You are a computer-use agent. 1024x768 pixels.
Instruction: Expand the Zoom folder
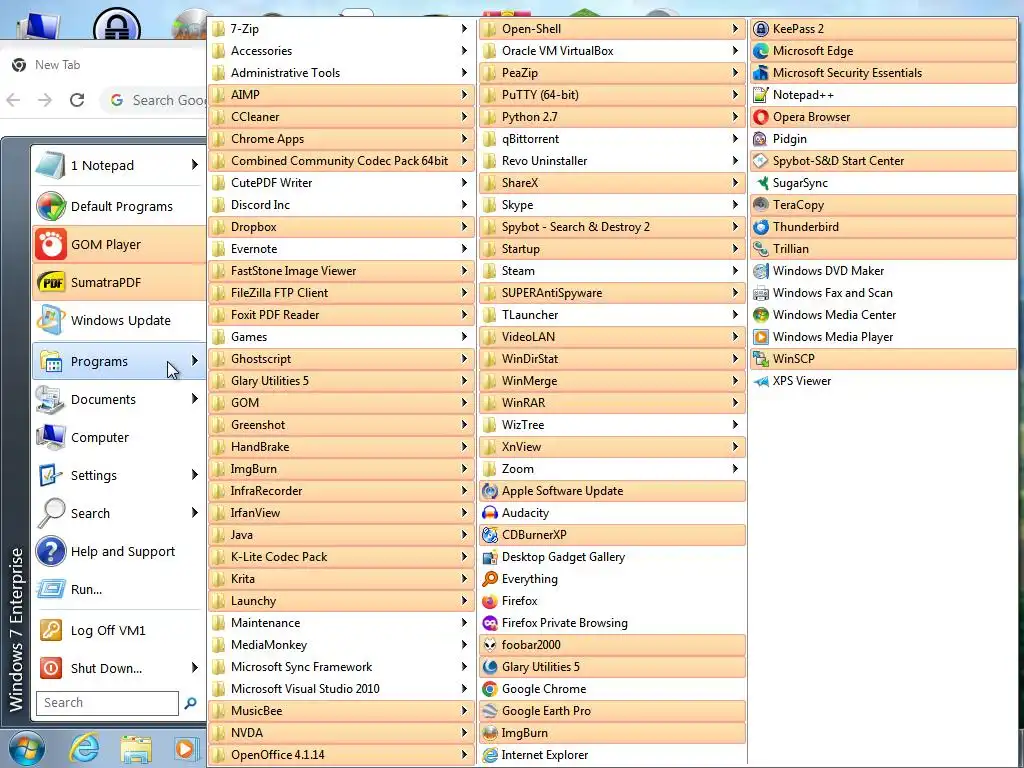(x=613, y=469)
